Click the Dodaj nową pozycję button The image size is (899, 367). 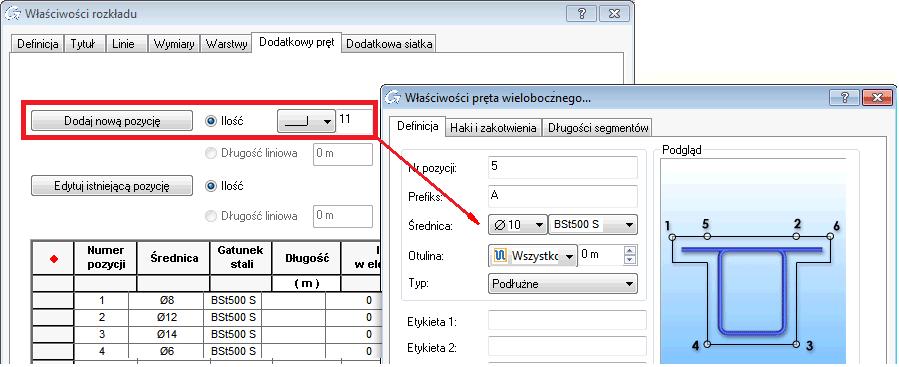coord(112,121)
